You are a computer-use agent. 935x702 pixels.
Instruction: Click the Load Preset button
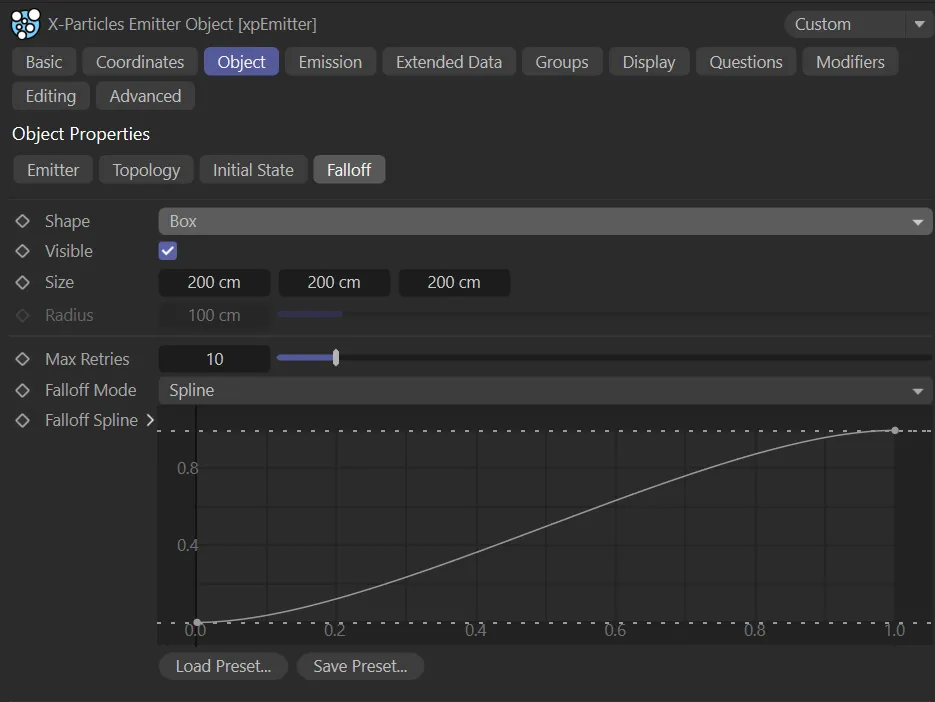223,666
